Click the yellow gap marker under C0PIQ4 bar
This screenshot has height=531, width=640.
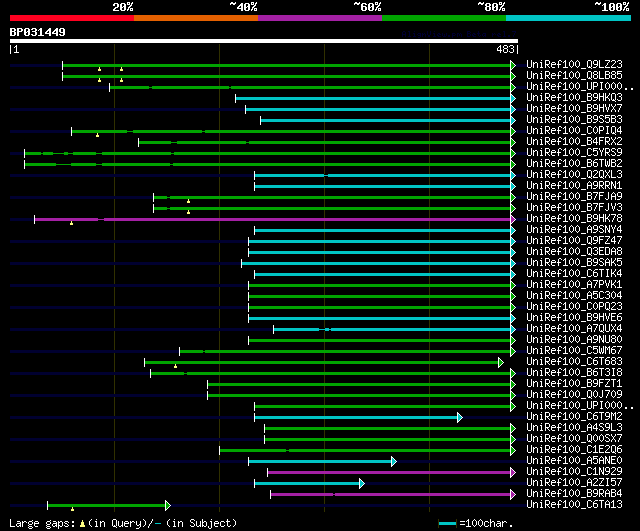(x=97, y=135)
